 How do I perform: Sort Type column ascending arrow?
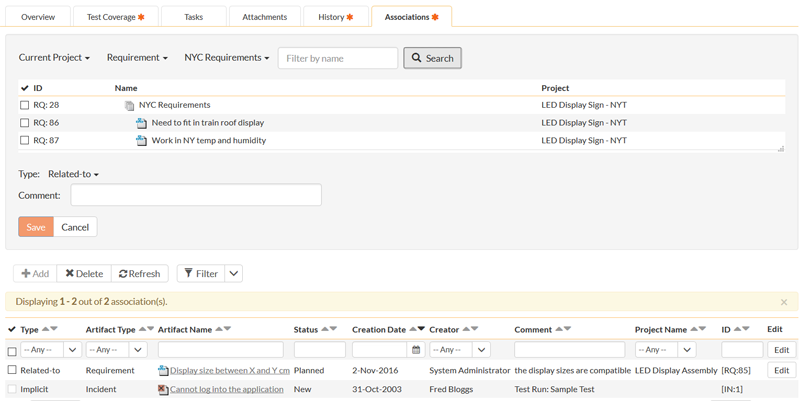pos(44,329)
